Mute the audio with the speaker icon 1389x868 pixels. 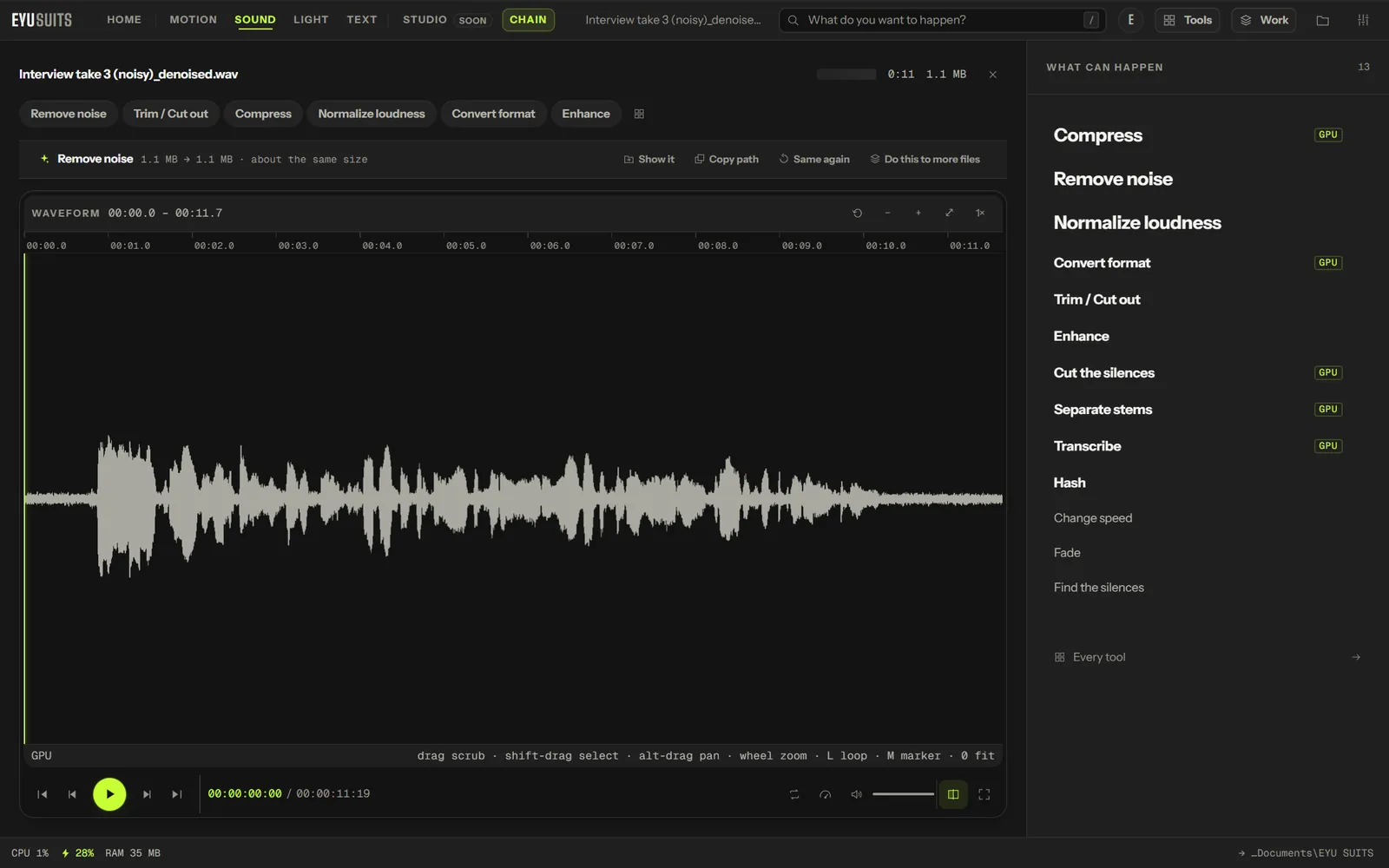[856, 794]
